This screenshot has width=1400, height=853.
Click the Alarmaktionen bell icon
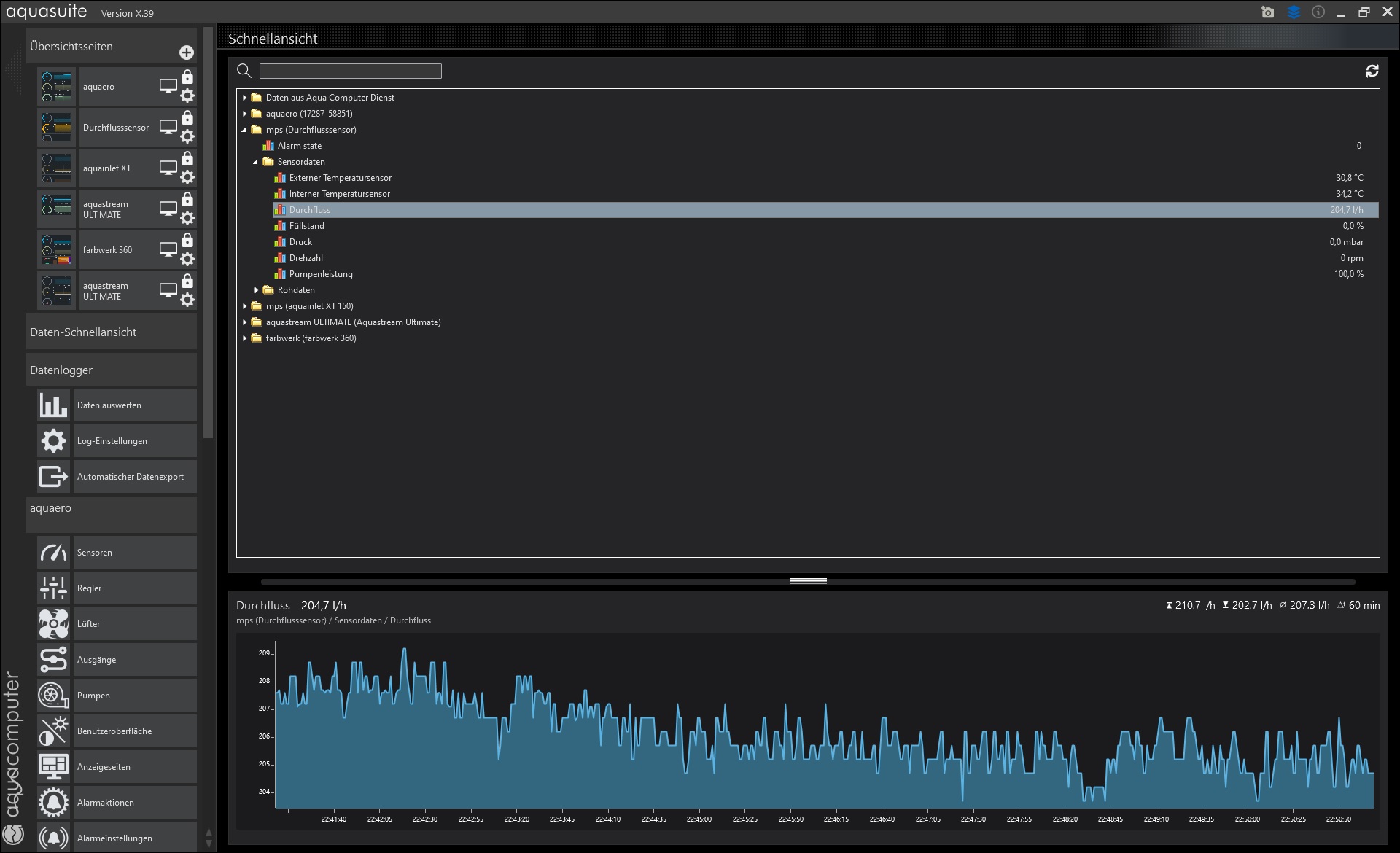[x=53, y=803]
